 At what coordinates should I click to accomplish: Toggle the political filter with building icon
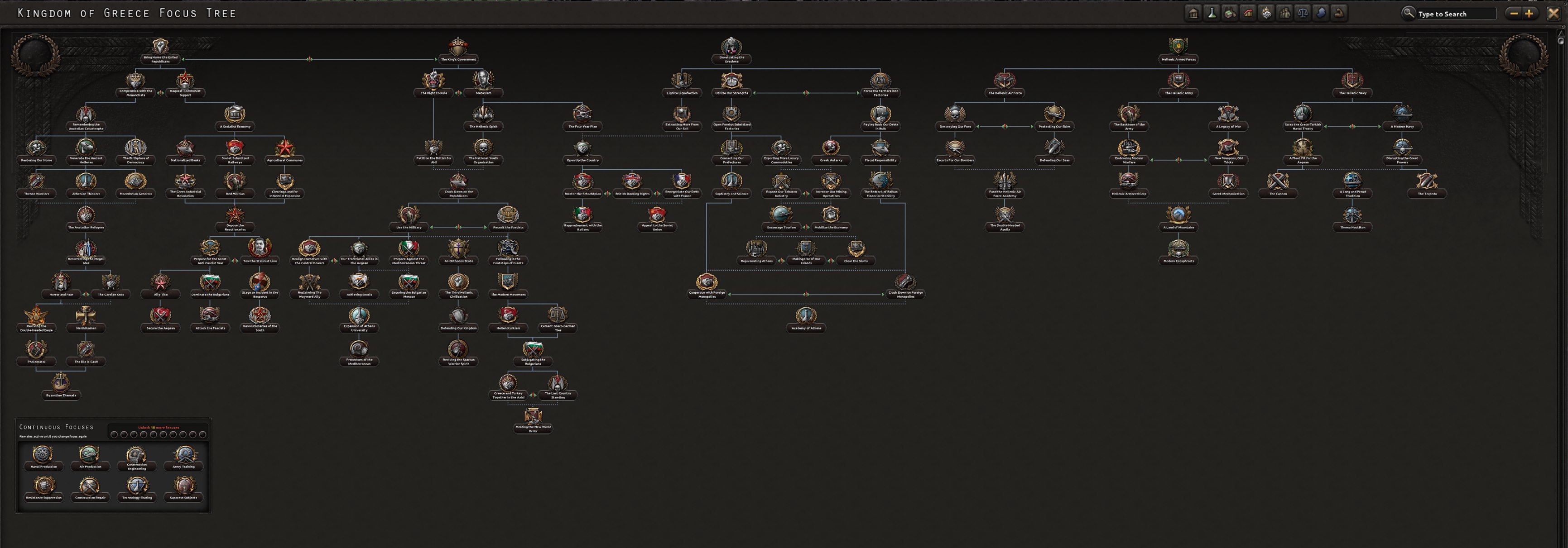1193,13
